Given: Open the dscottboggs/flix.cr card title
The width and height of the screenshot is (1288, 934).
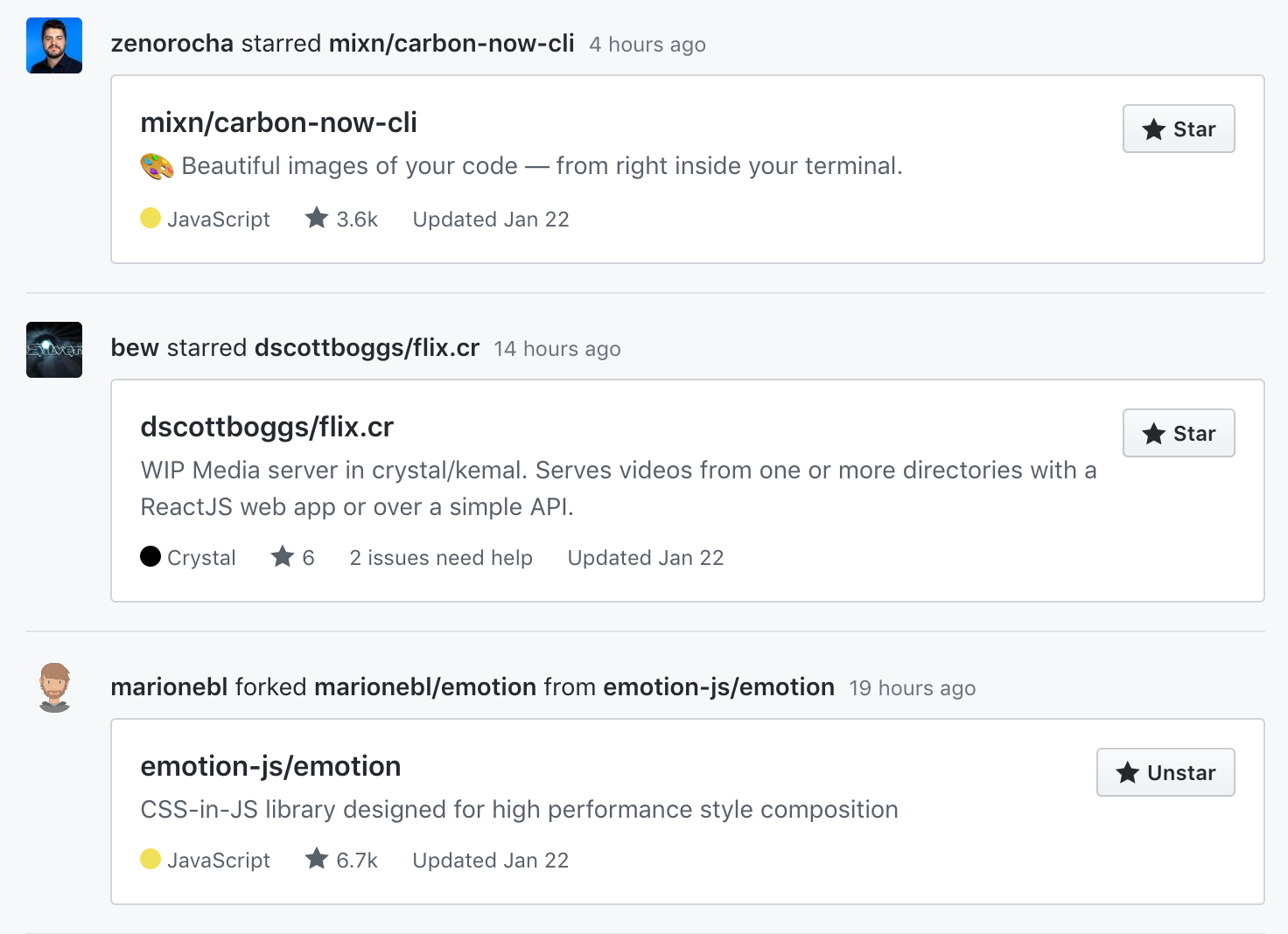Looking at the screenshot, I should 267,427.
